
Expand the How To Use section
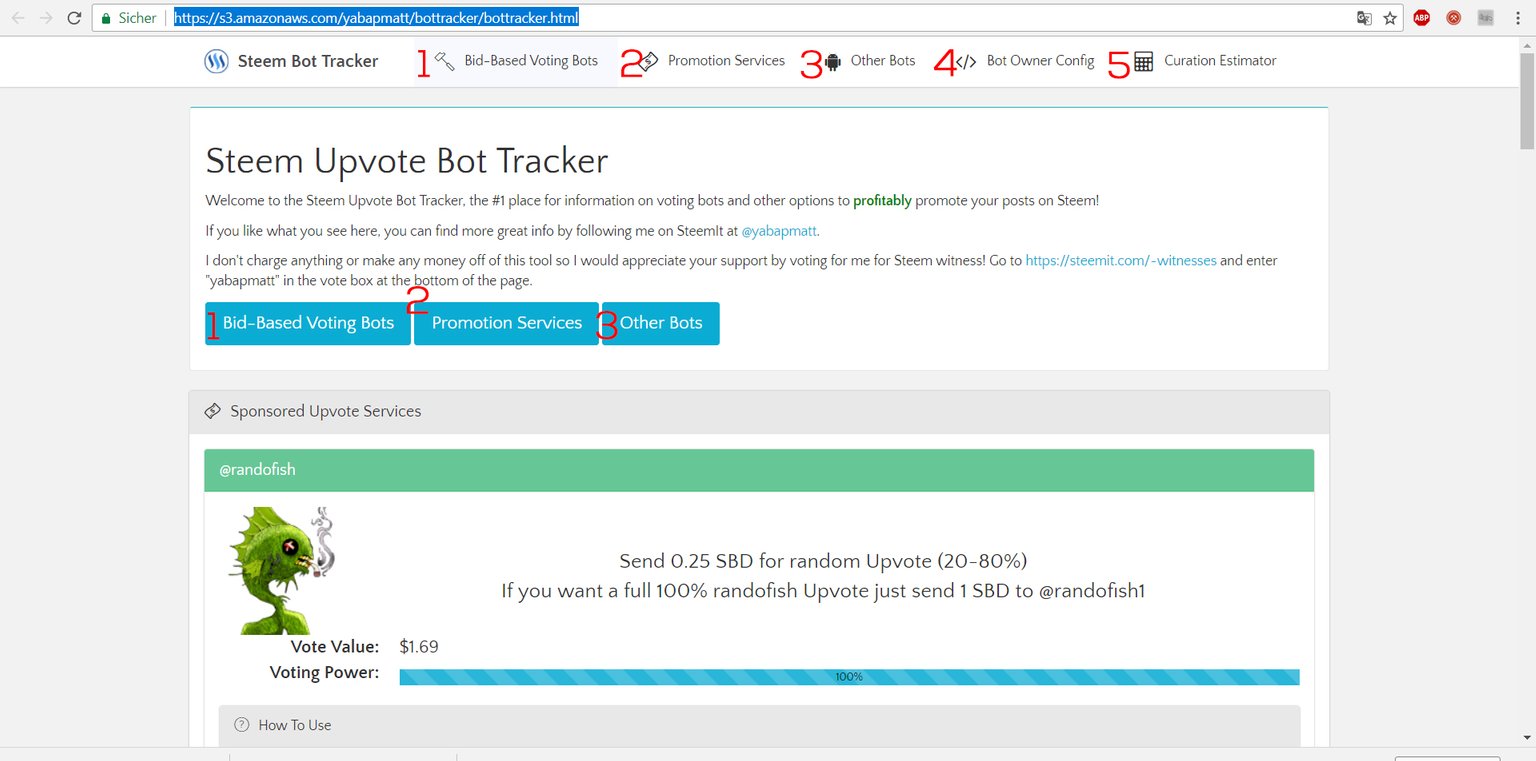click(759, 725)
